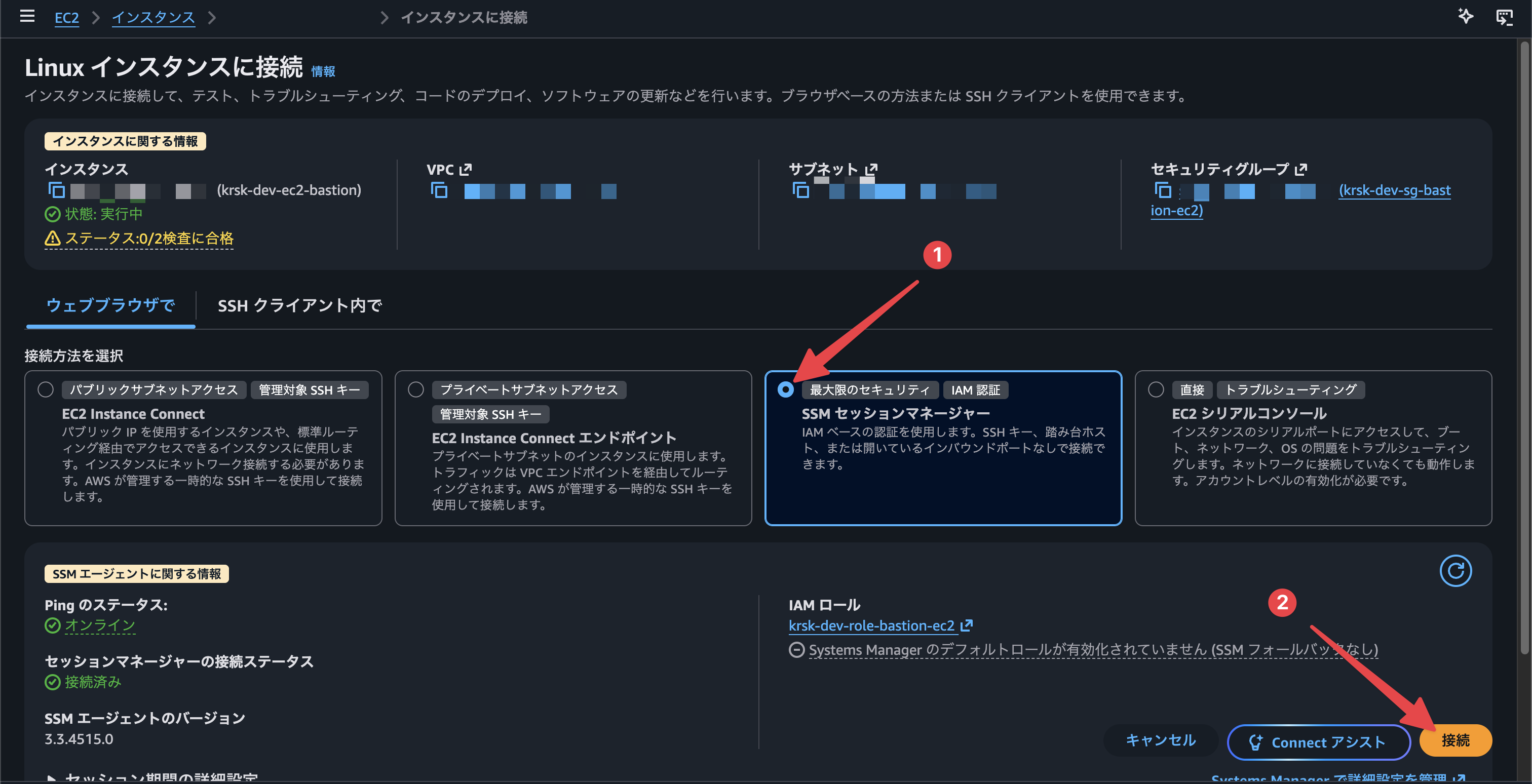Click the キャンセル button
Image resolution: width=1532 pixels, height=784 pixels.
(1160, 740)
